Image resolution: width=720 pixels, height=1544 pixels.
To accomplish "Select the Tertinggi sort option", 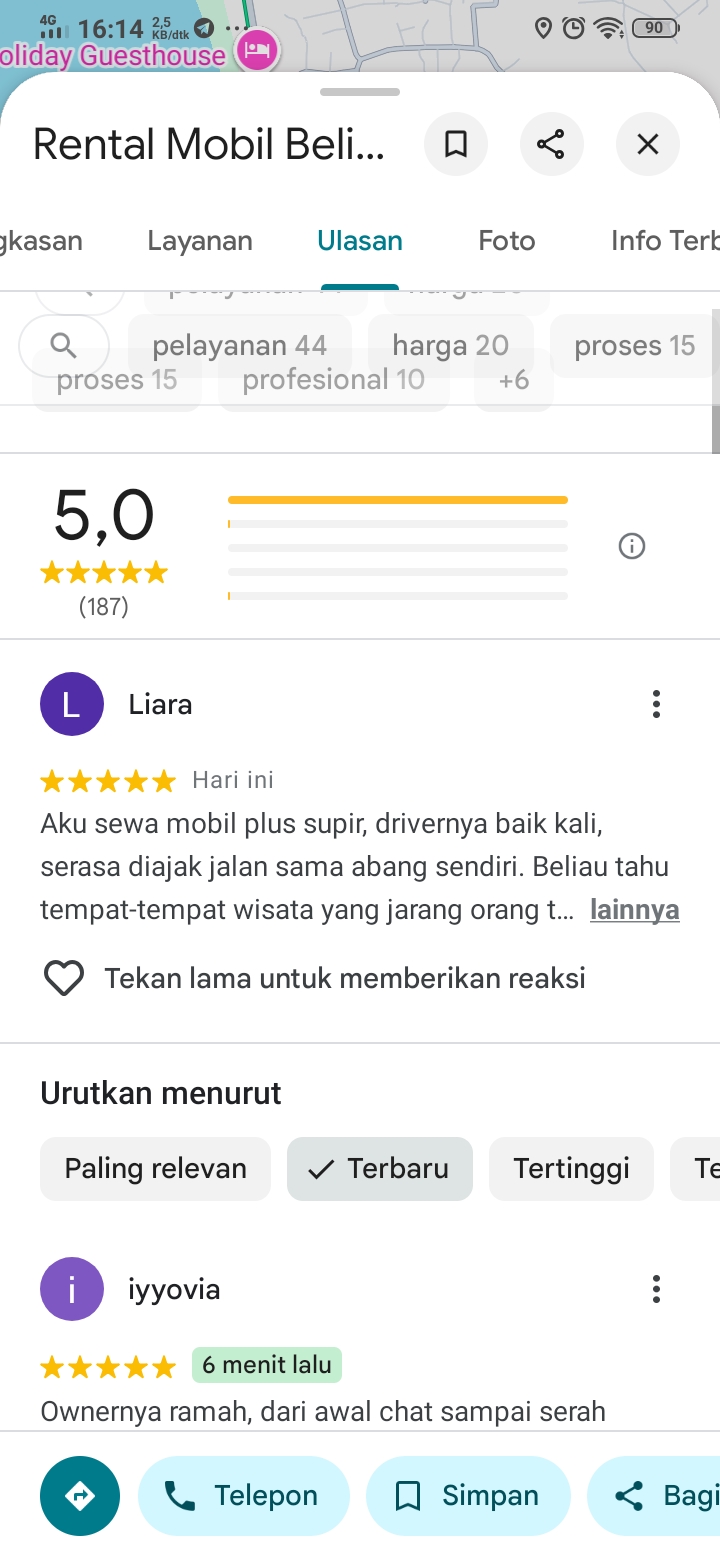I will coord(571,1169).
